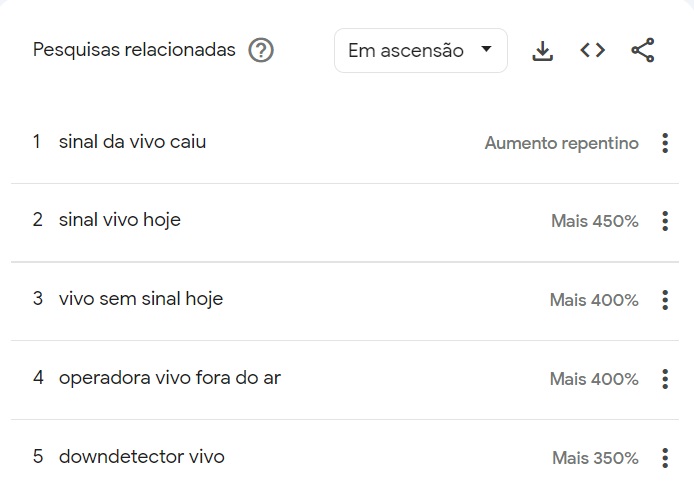This screenshot has height=490, width=694.
Task: Click the dropdown arrow next to Em ascensão
Action: pos(486,49)
